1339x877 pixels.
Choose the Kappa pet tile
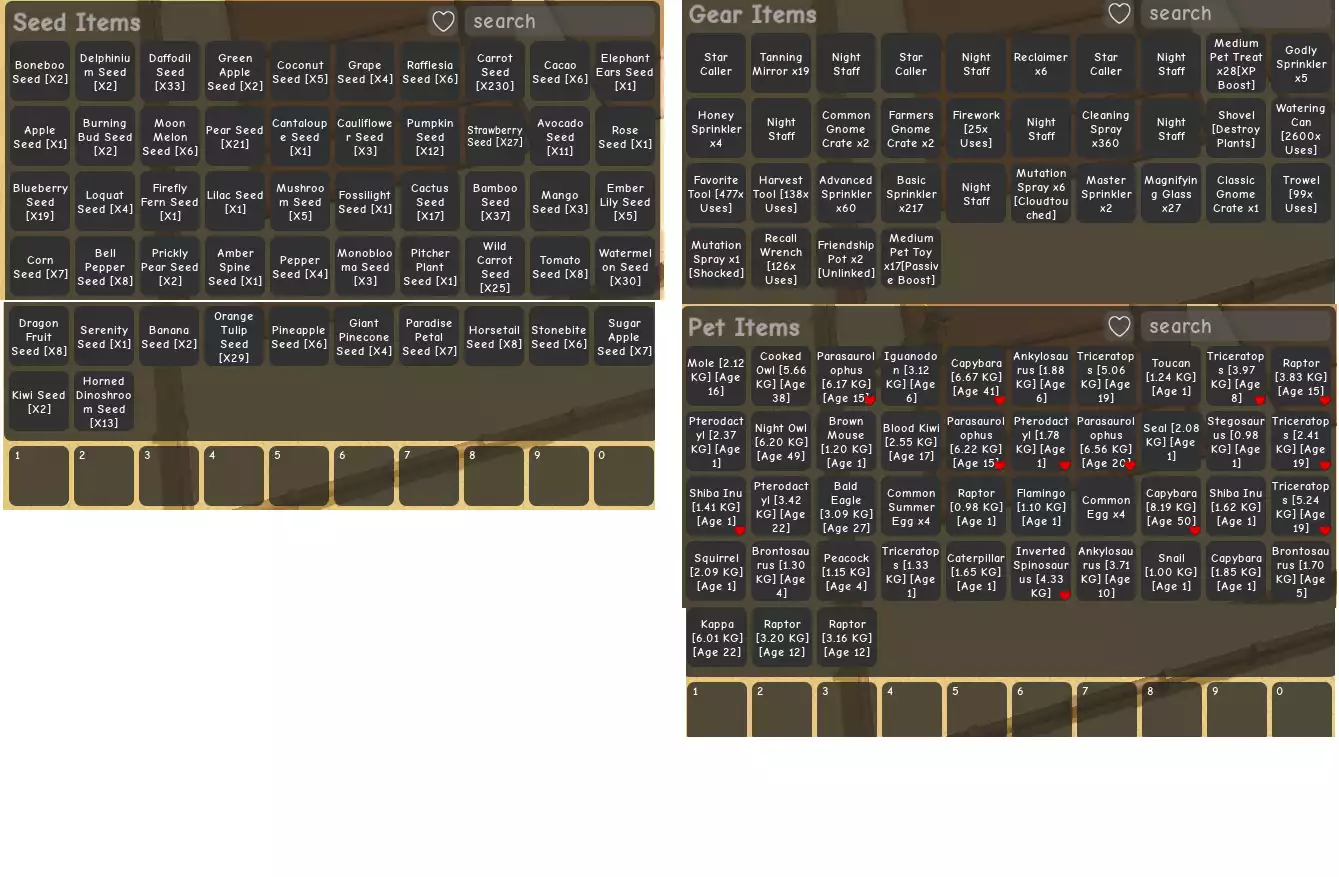[717, 638]
